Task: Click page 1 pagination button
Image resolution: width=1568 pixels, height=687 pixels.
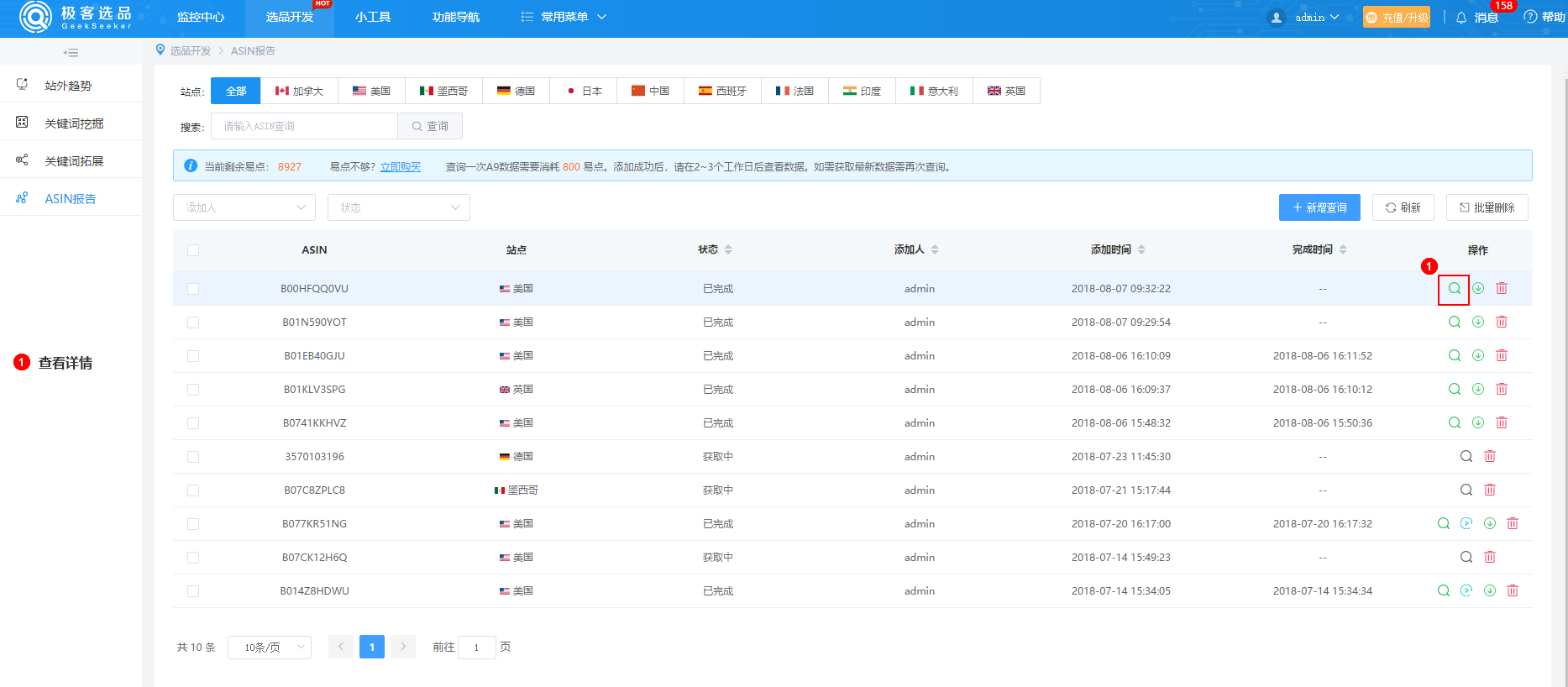Action: (372, 647)
